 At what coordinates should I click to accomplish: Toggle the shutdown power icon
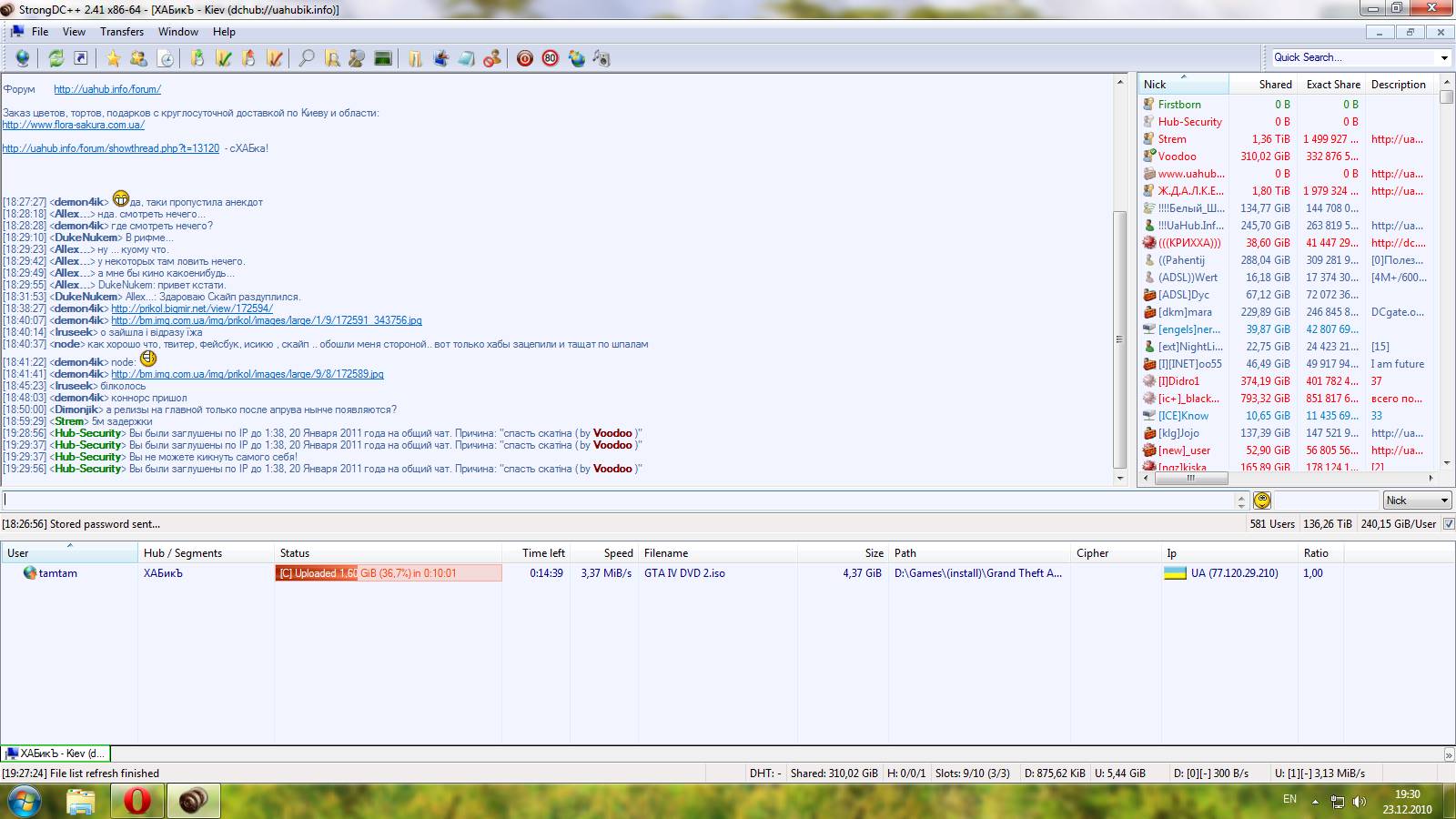tap(524, 58)
